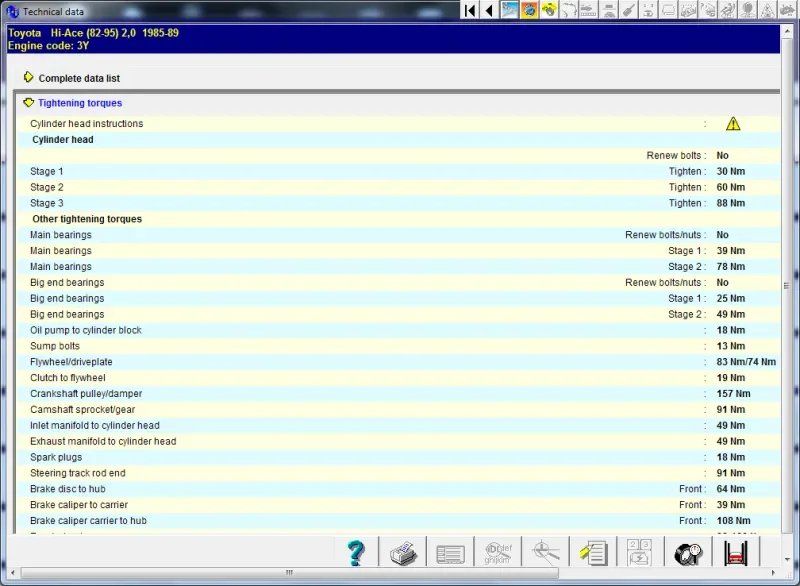Open the notes document icon with yellow arrow

[x=593, y=552]
